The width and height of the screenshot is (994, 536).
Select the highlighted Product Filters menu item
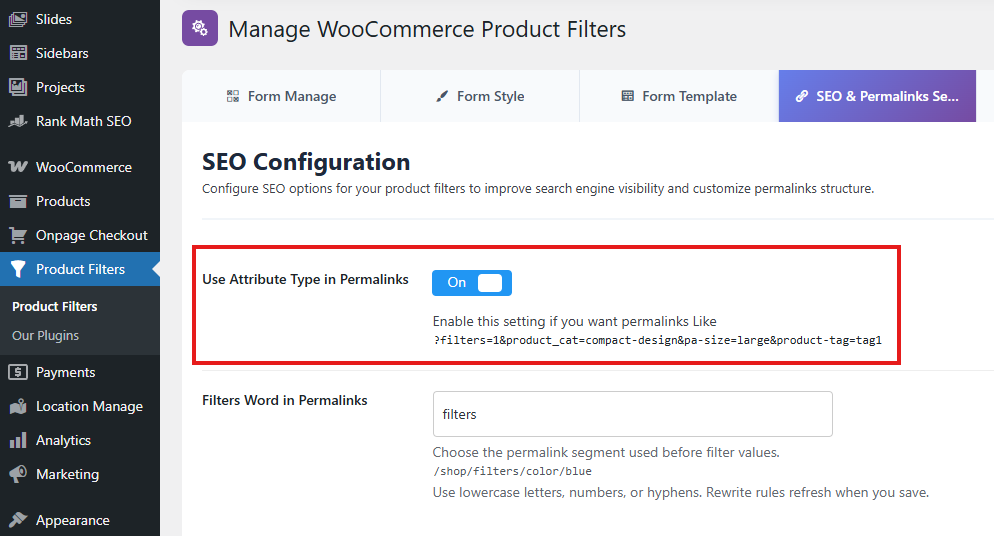[x=80, y=269]
